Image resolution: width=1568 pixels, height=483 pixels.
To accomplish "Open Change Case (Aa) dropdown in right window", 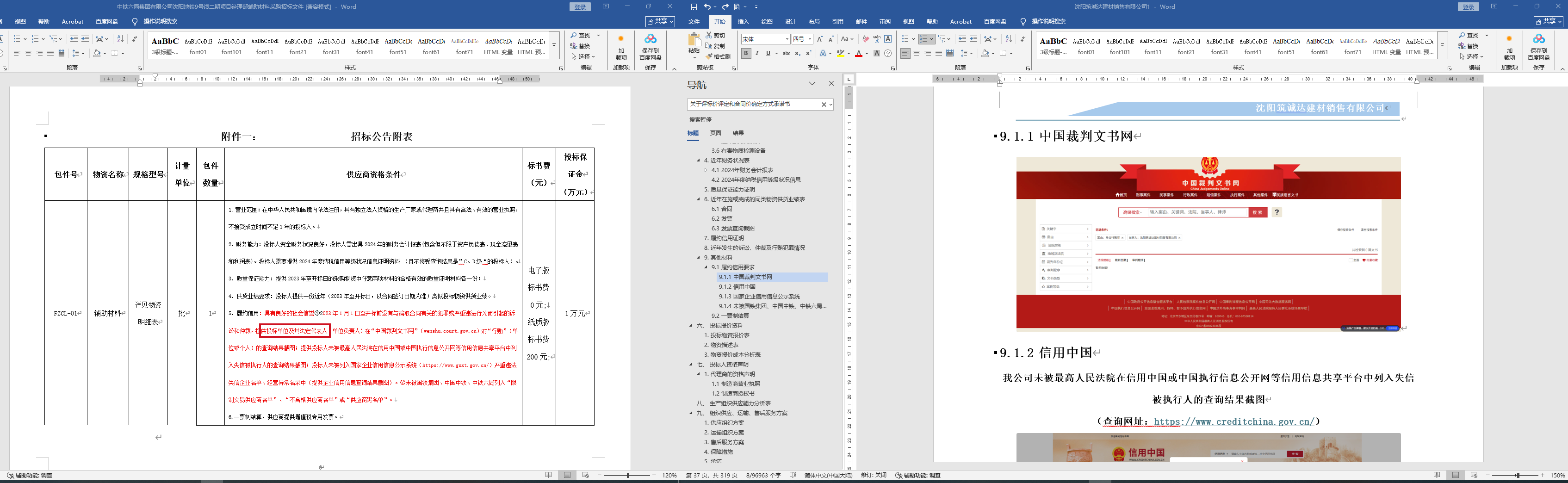I will click(x=847, y=39).
